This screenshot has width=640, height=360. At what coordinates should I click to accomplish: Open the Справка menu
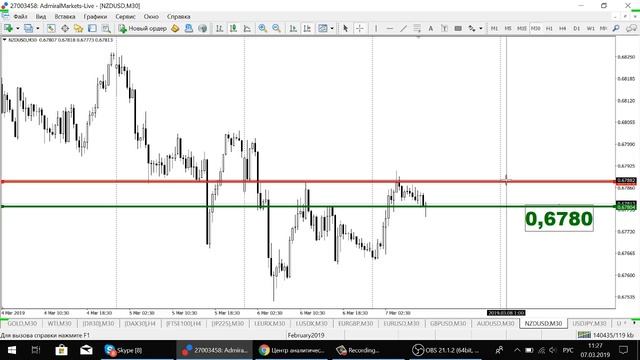178,17
